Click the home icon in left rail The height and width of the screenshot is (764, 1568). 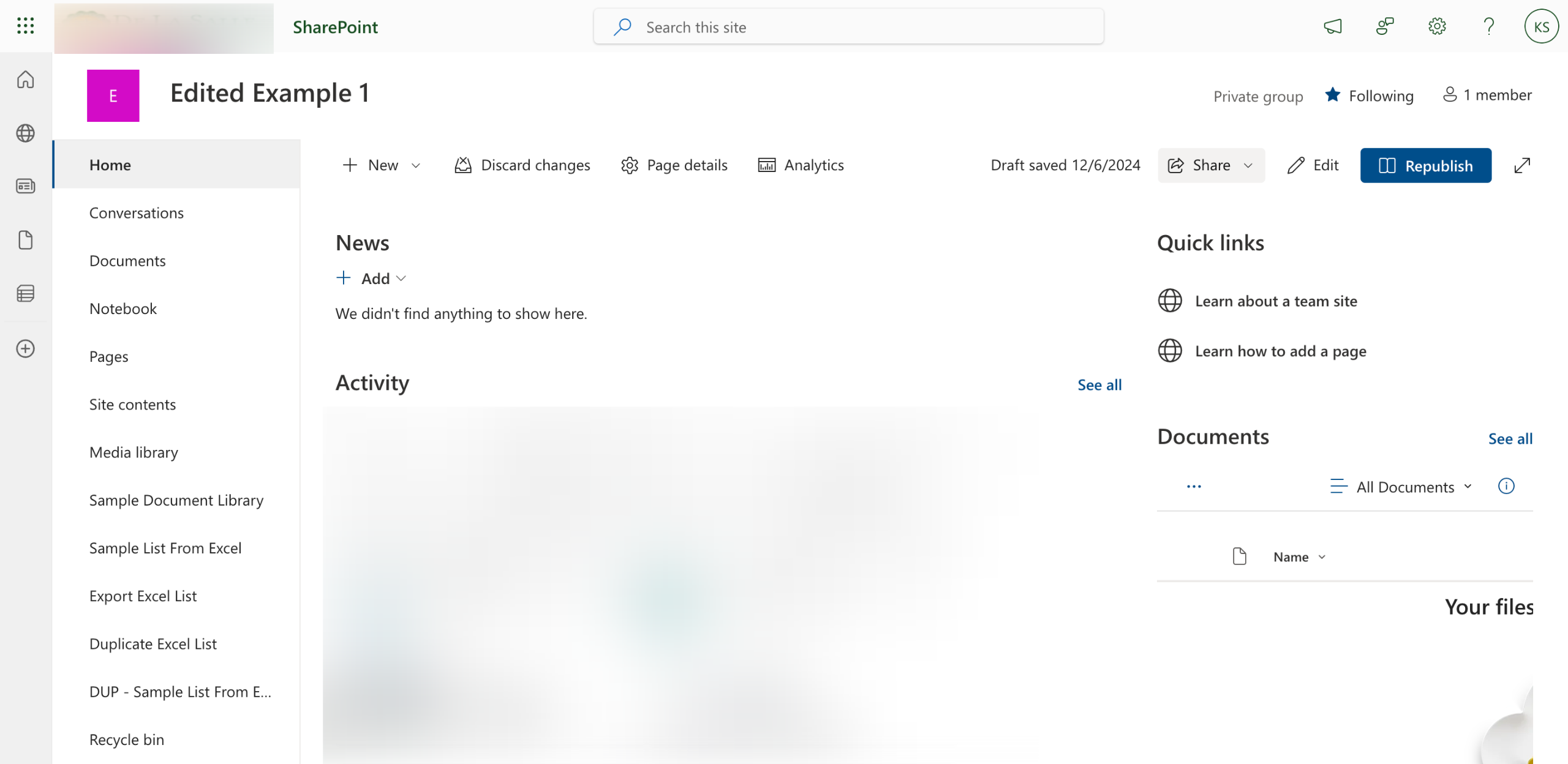click(x=25, y=80)
